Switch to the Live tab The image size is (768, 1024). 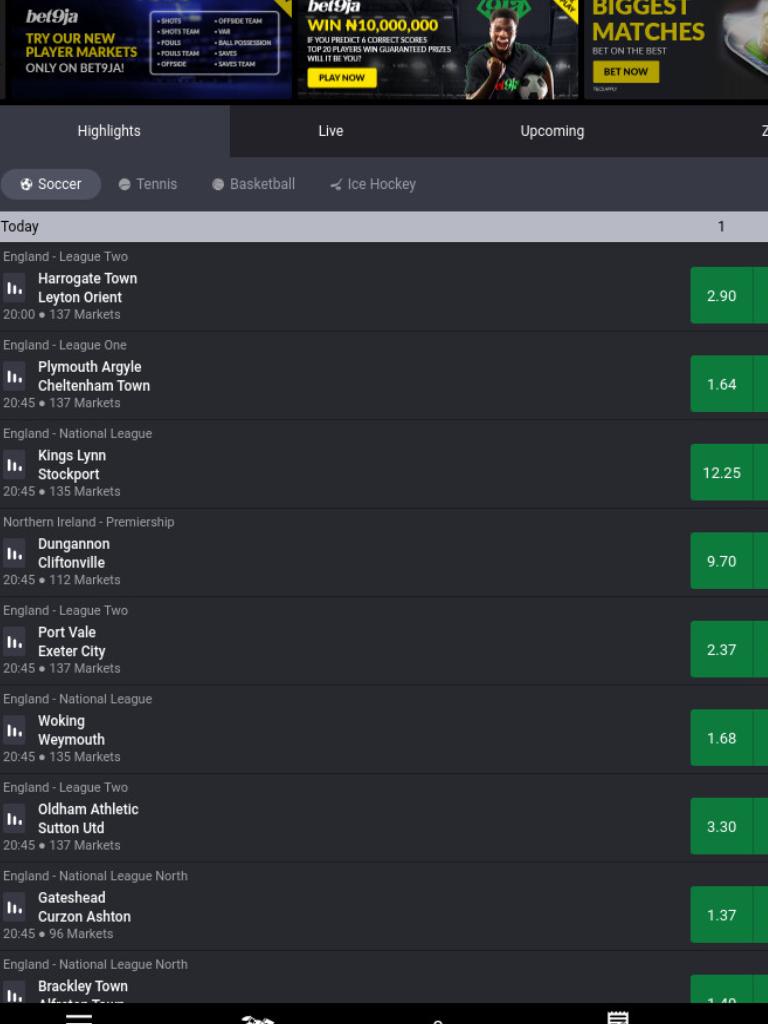click(330, 131)
